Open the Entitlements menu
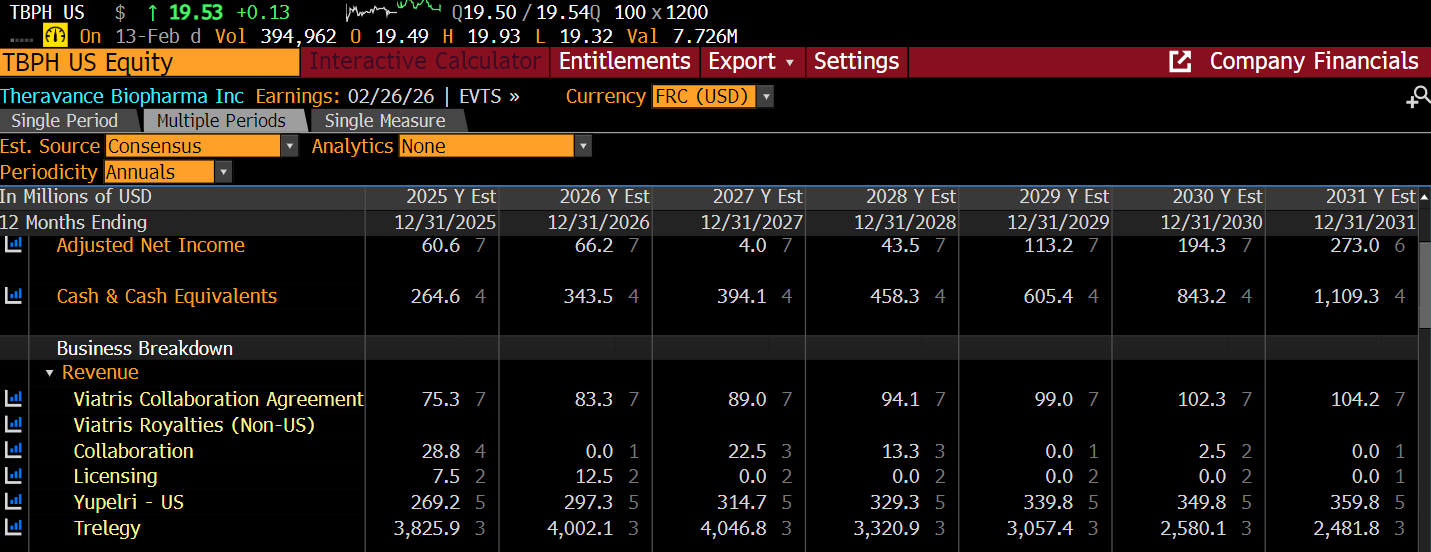This screenshot has width=1431, height=552. (625, 62)
